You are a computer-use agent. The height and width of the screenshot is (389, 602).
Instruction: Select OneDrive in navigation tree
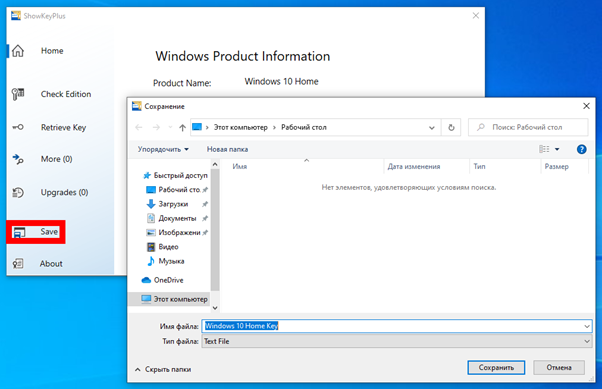pos(162,280)
